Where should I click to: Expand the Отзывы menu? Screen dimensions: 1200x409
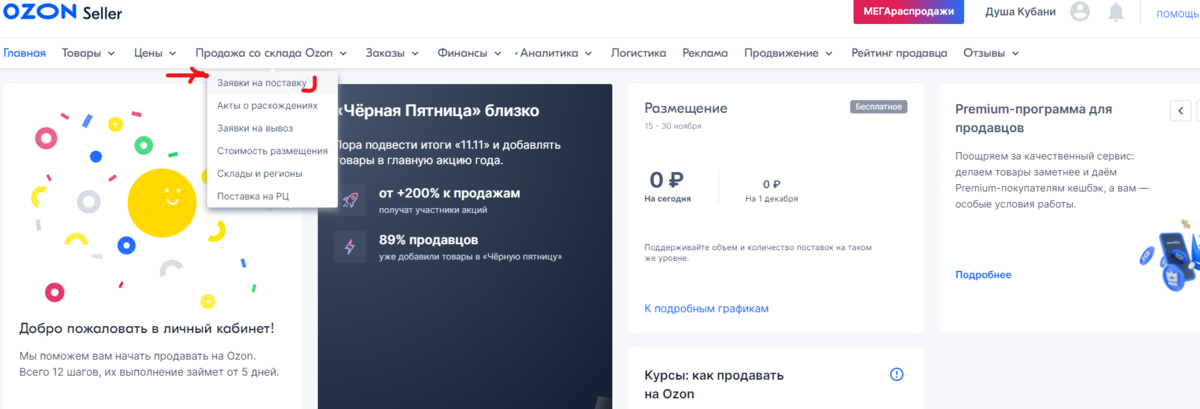pos(991,53)
